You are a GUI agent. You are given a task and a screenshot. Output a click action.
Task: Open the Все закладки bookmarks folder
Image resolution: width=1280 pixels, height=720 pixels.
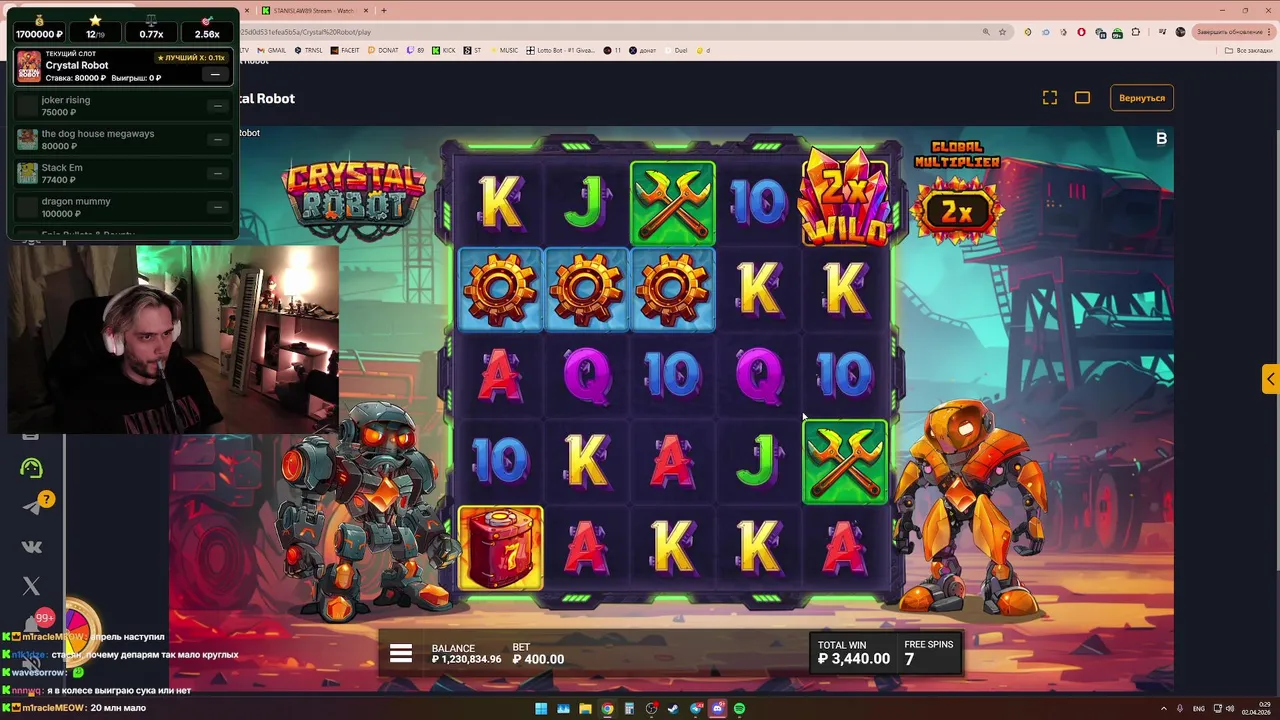pyautogui.click(x=1249, y=50)
